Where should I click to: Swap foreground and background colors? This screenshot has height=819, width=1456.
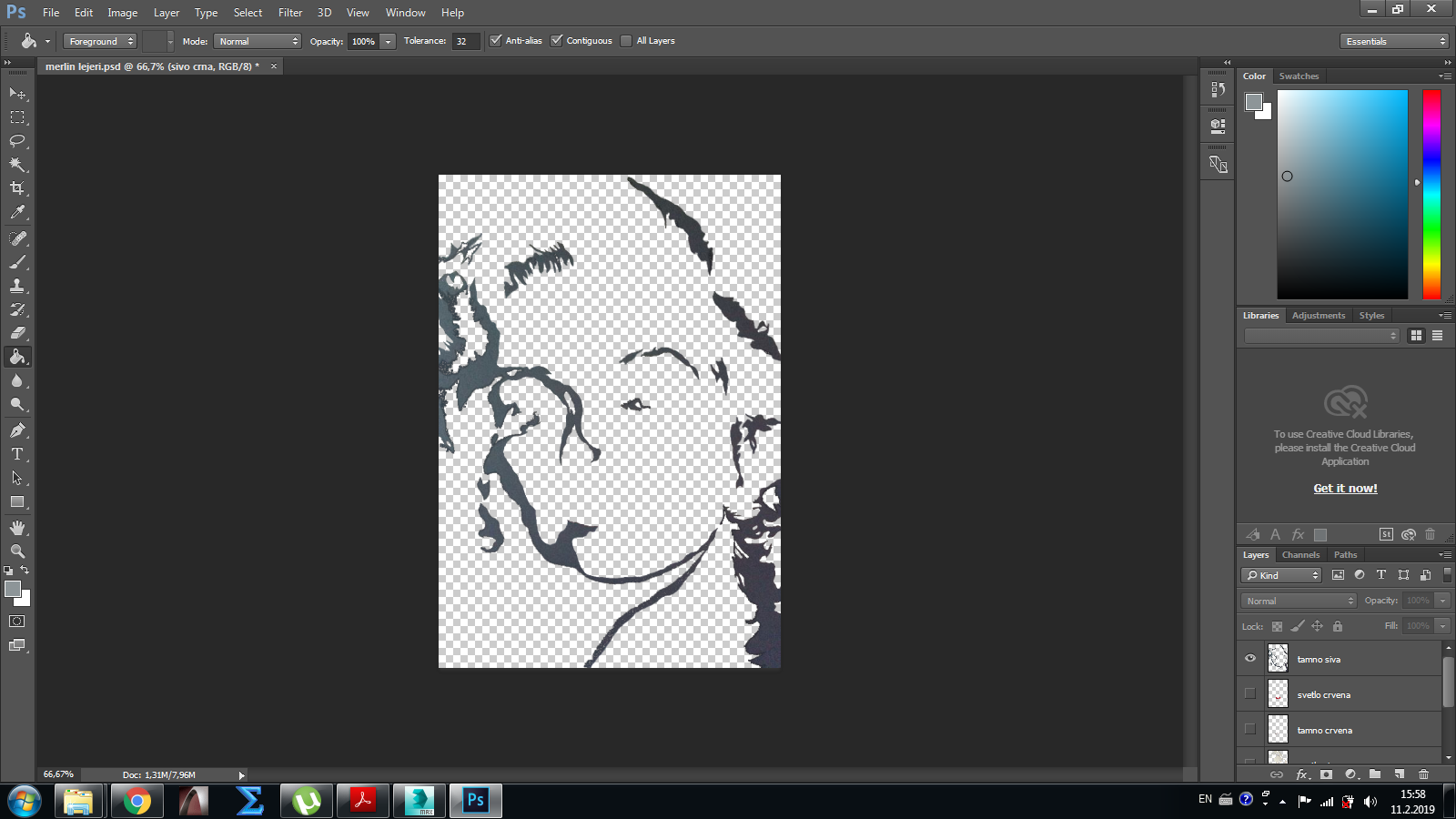point(25,570)
